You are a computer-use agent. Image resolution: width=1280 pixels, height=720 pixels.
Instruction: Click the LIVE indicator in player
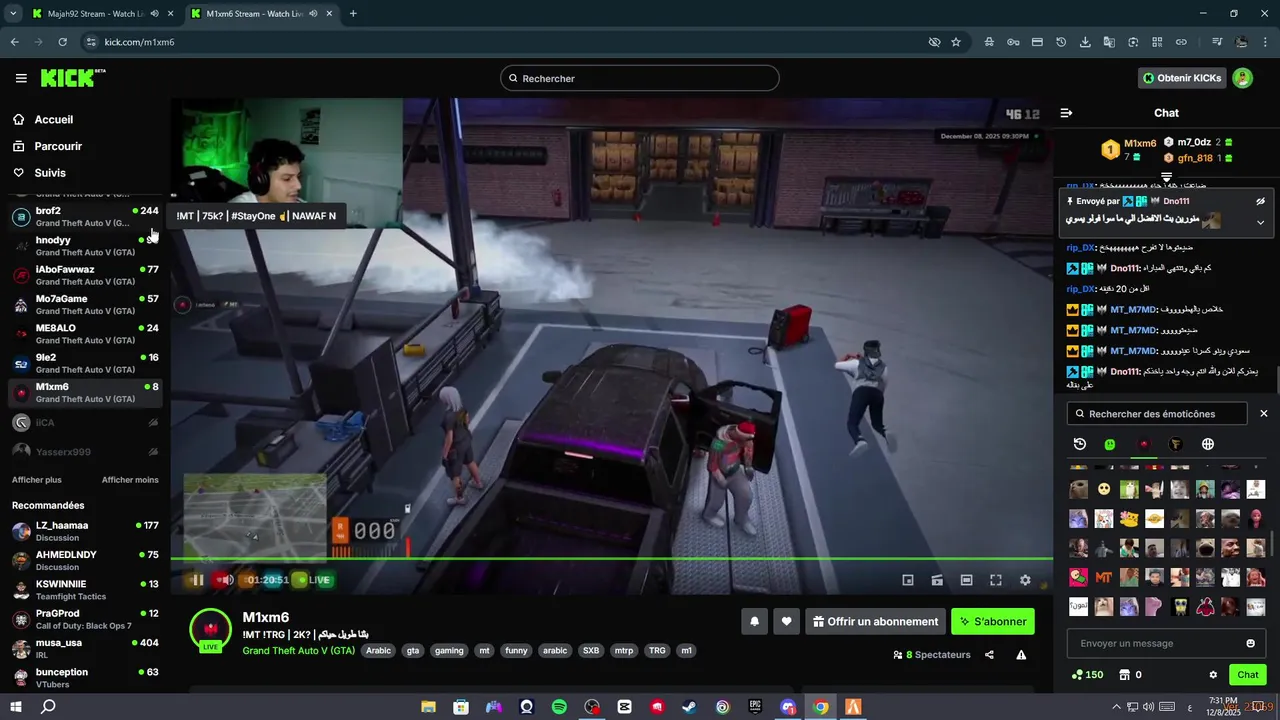tap(311, 580)
